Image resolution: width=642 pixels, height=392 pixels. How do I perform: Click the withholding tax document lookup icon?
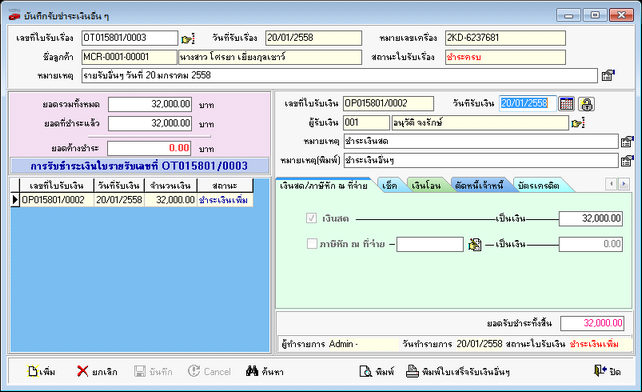[x=475, y=245]
